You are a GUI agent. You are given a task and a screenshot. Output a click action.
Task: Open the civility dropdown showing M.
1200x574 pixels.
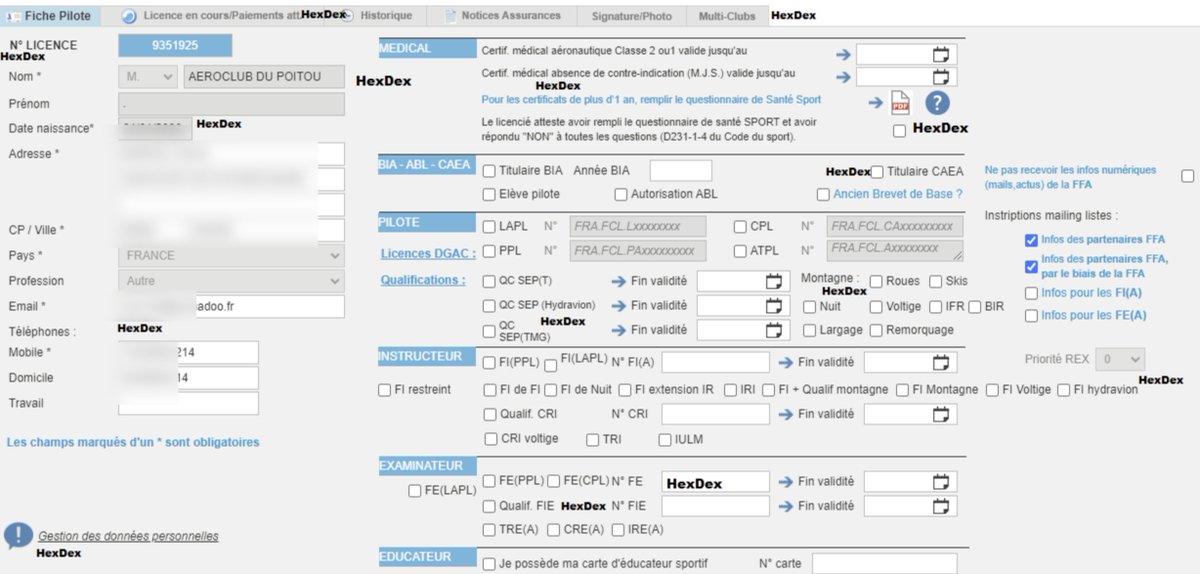point(146,78)
